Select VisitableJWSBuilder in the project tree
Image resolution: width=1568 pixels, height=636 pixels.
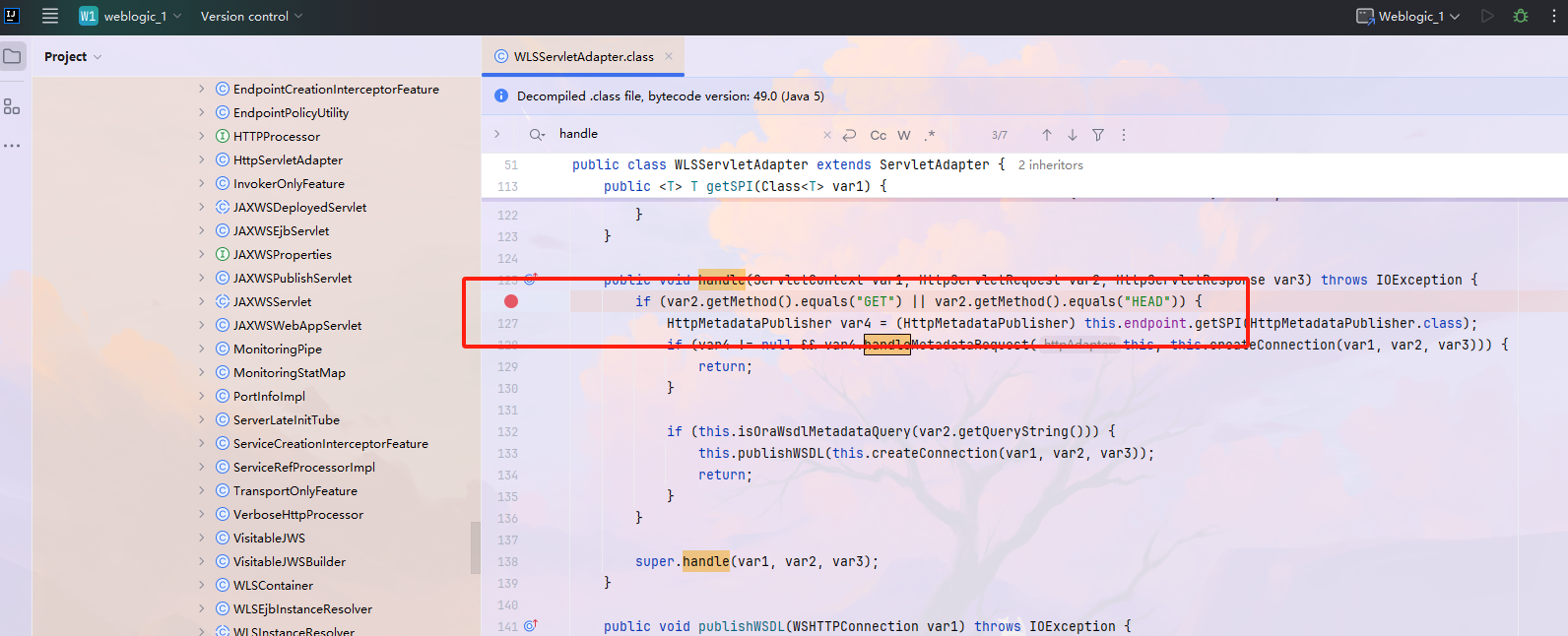(290, 561)
